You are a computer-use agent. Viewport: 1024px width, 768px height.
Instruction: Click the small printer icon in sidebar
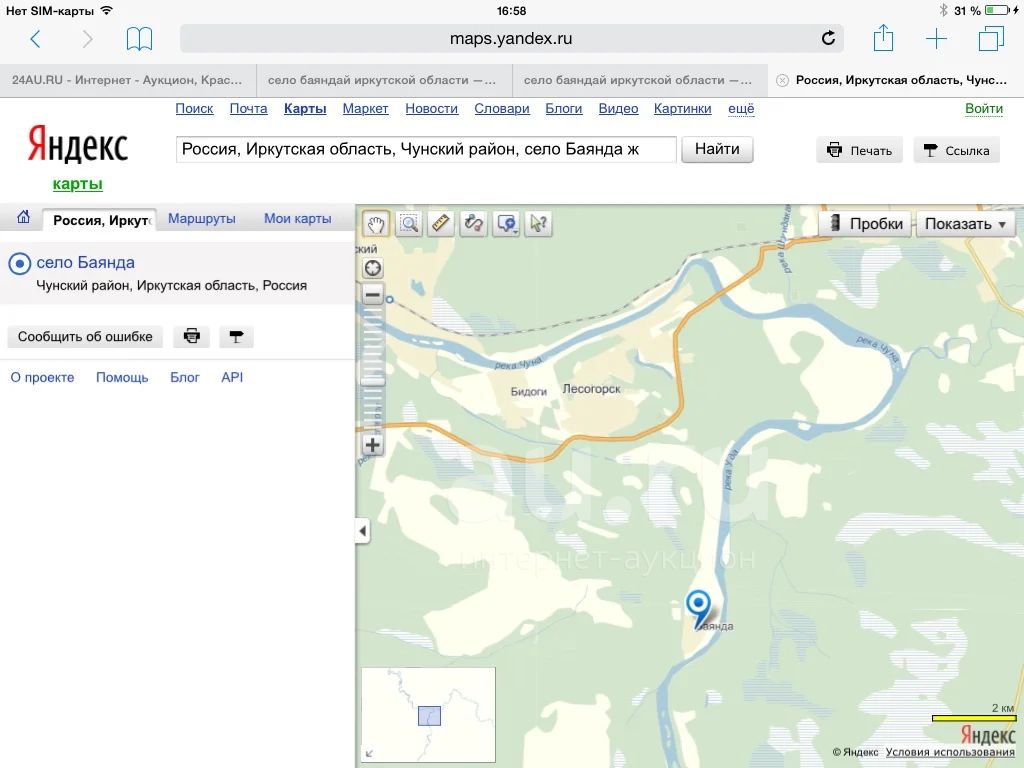tap(191, 336)
